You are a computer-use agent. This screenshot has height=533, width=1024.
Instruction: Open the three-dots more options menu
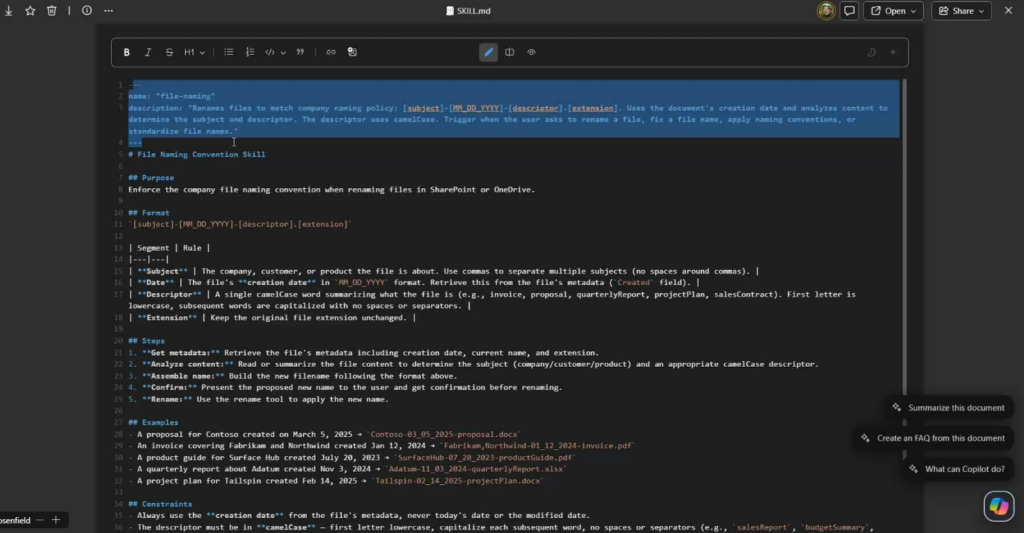click(x=108, y=10)
